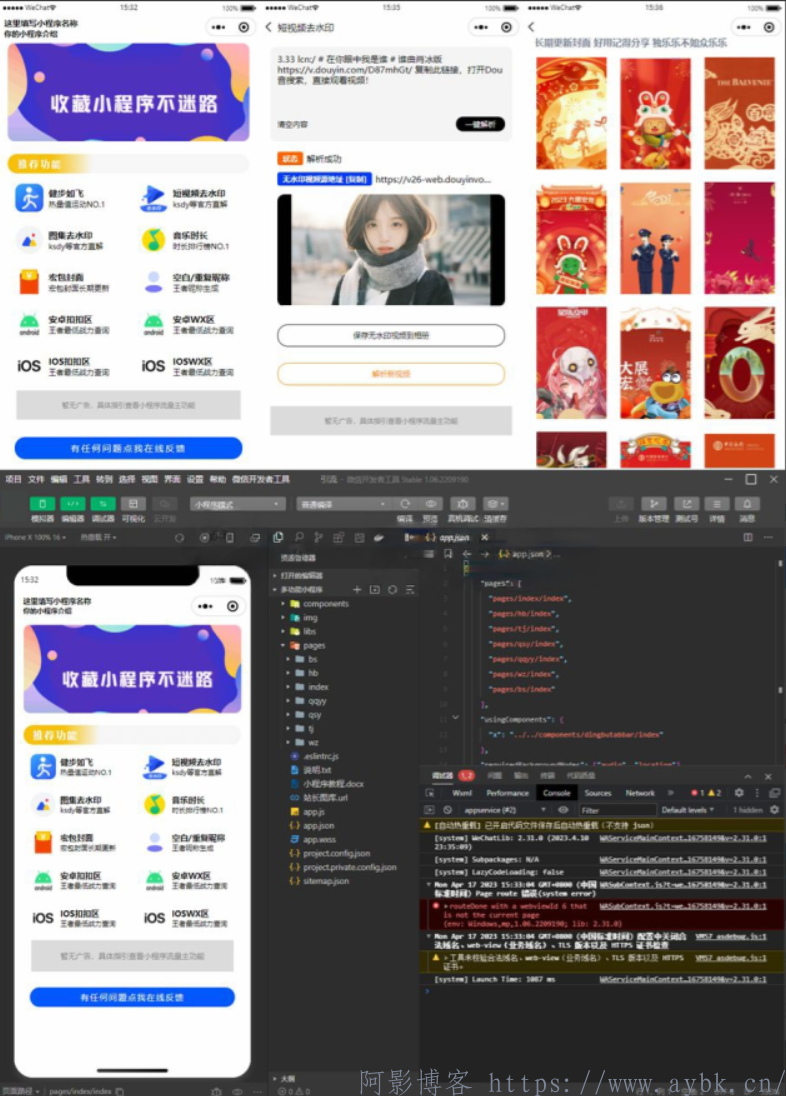
Task: Click new file plus icon in explorer
Action: (x=357, y=590)
